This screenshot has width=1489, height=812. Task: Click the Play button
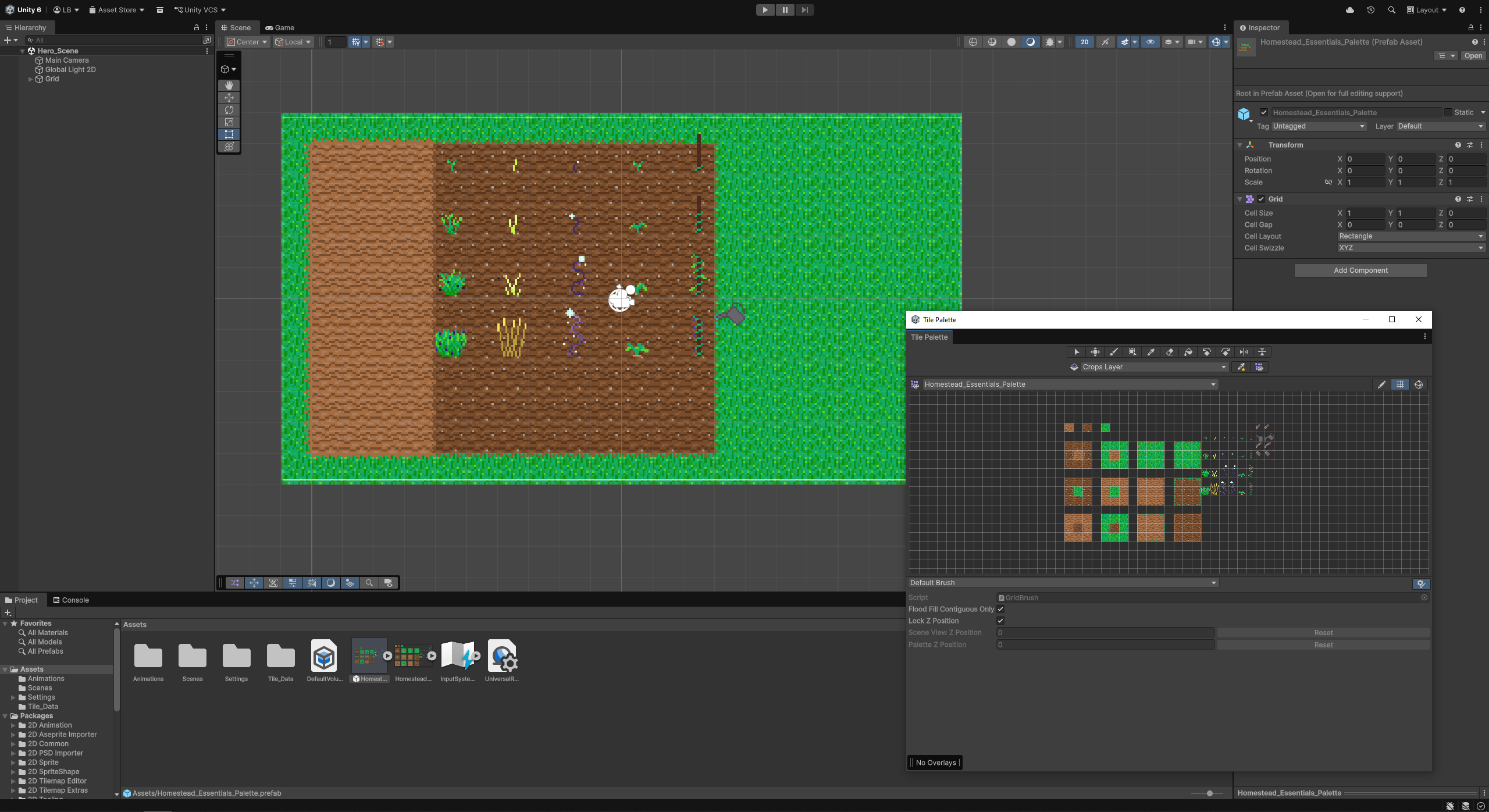(765, 10)
